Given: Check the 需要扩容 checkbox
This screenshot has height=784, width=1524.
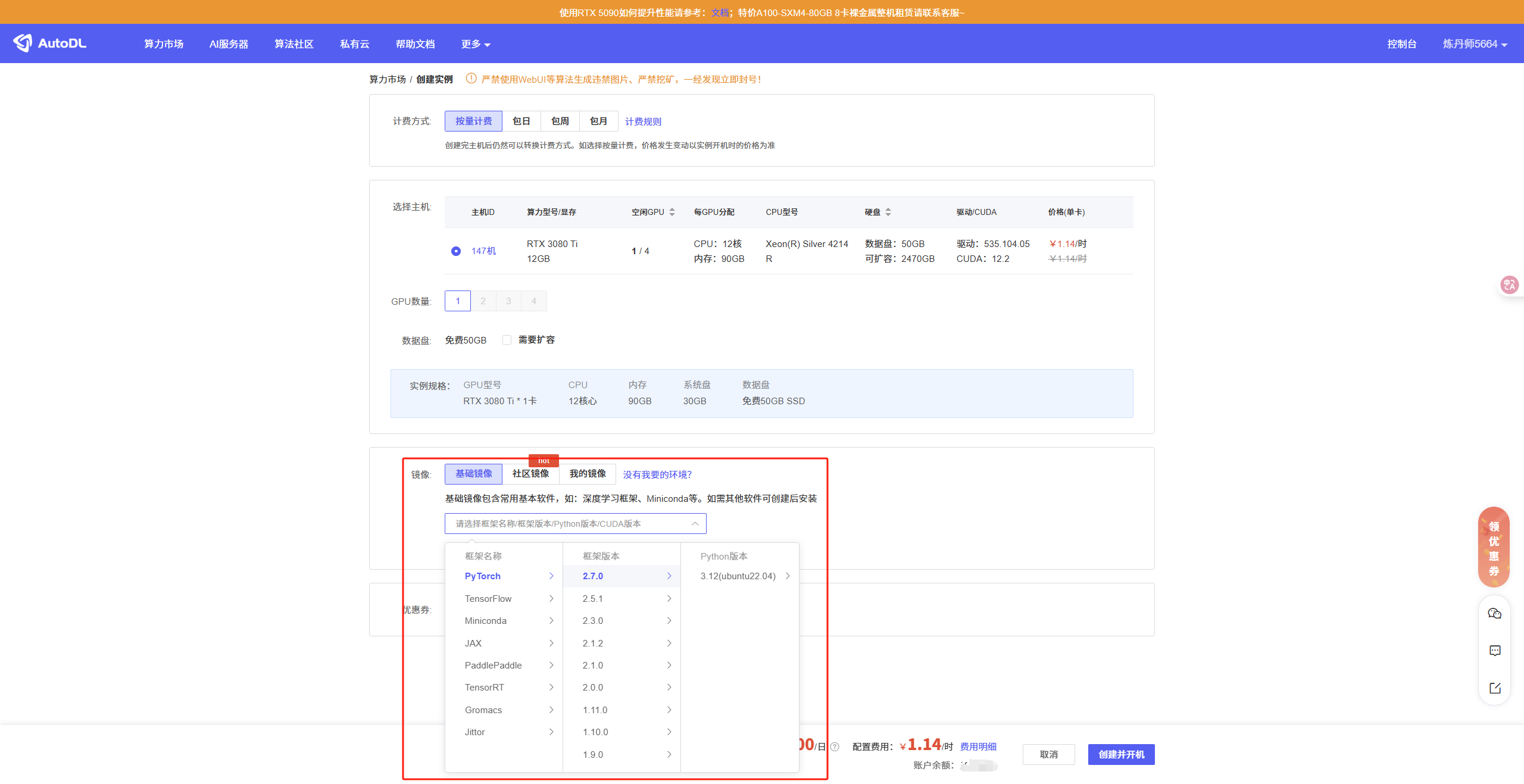Looking at the screenshot, I should pos(507,340).
